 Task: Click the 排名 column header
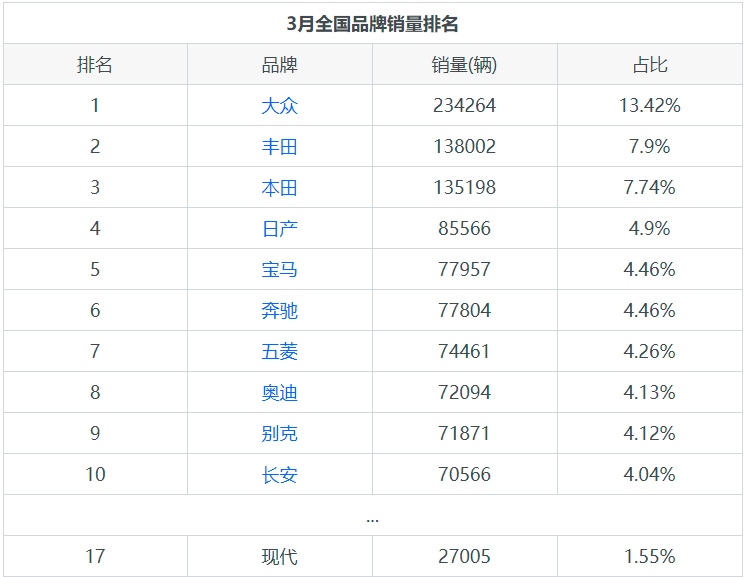point(95,65)
